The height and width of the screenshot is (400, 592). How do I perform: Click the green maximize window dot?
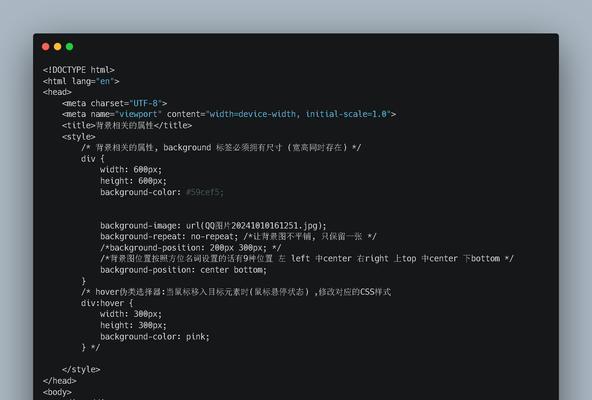69,46
